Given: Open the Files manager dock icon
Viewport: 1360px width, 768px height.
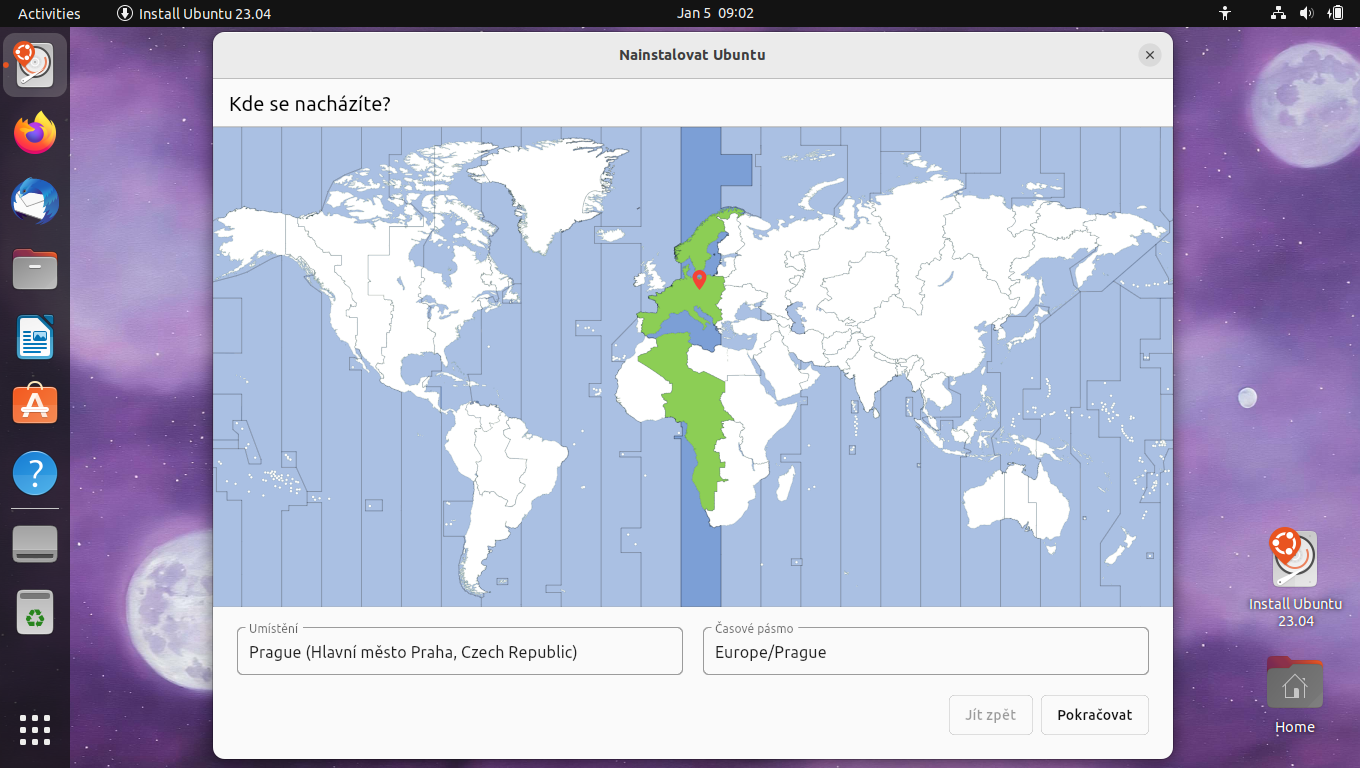Looking at the screenshot, I should click(35, 269).
